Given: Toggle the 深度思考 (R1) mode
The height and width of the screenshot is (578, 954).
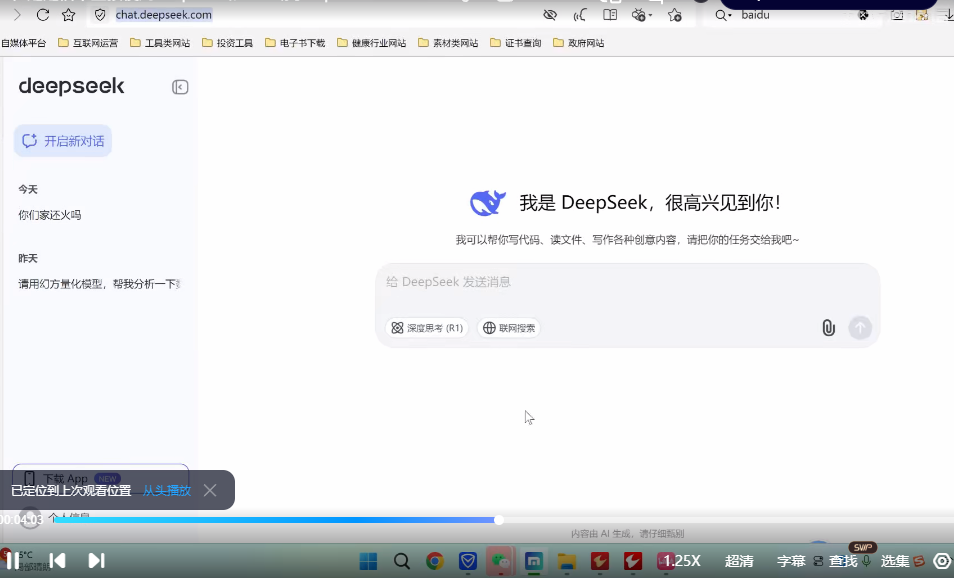Looking at the screenshot, I should pyautogui.click(x=427, y=328).
